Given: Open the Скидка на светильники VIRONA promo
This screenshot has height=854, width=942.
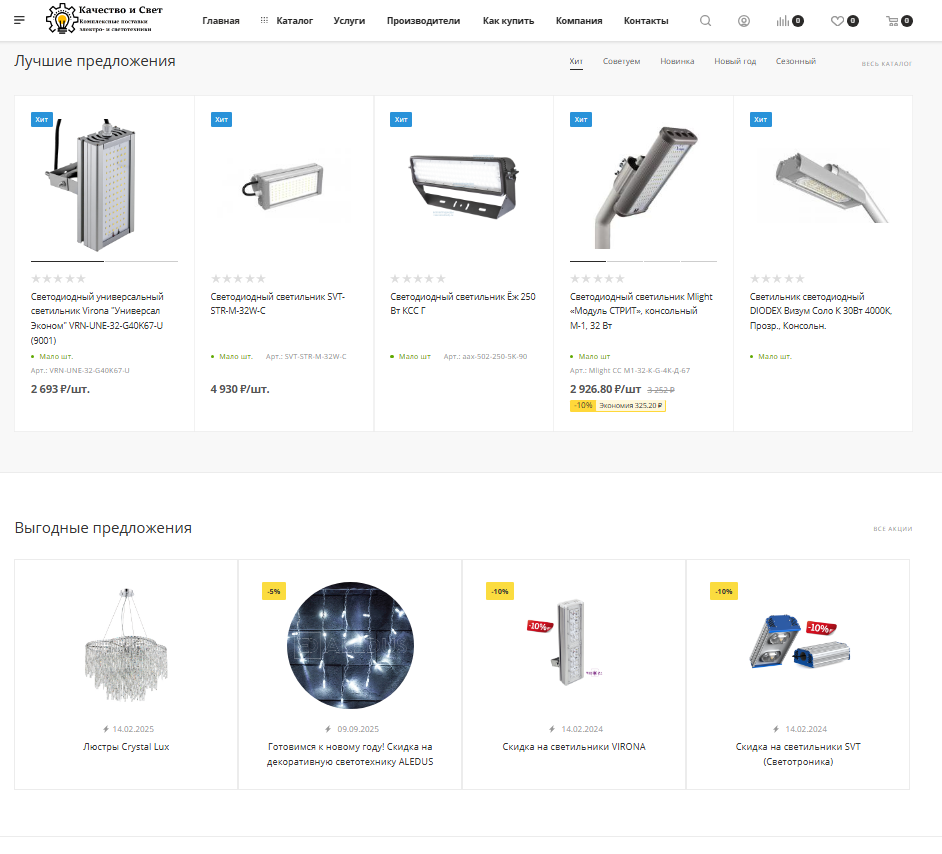Looking at the screenshot, I should click(x=574, y=747).
